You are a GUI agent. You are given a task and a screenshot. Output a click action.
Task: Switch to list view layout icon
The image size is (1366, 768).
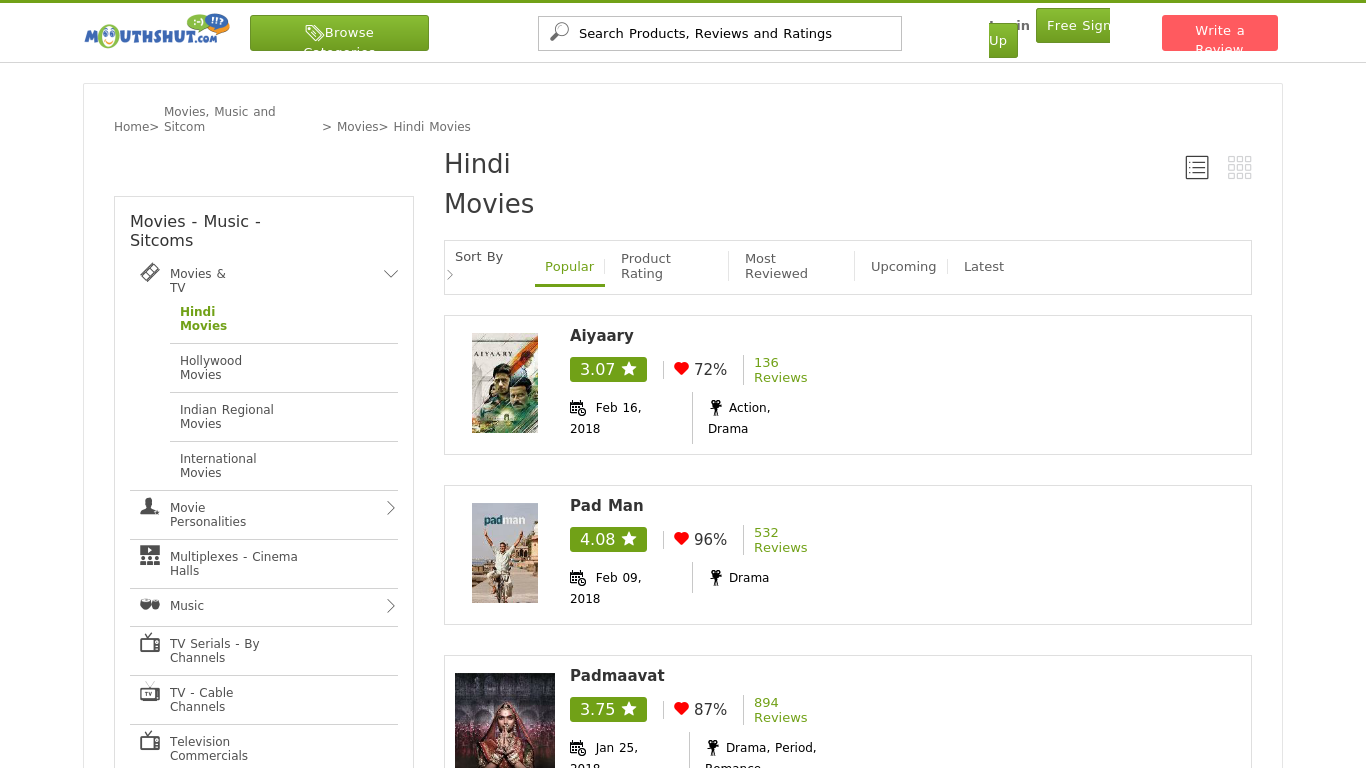pos(1197,168)
